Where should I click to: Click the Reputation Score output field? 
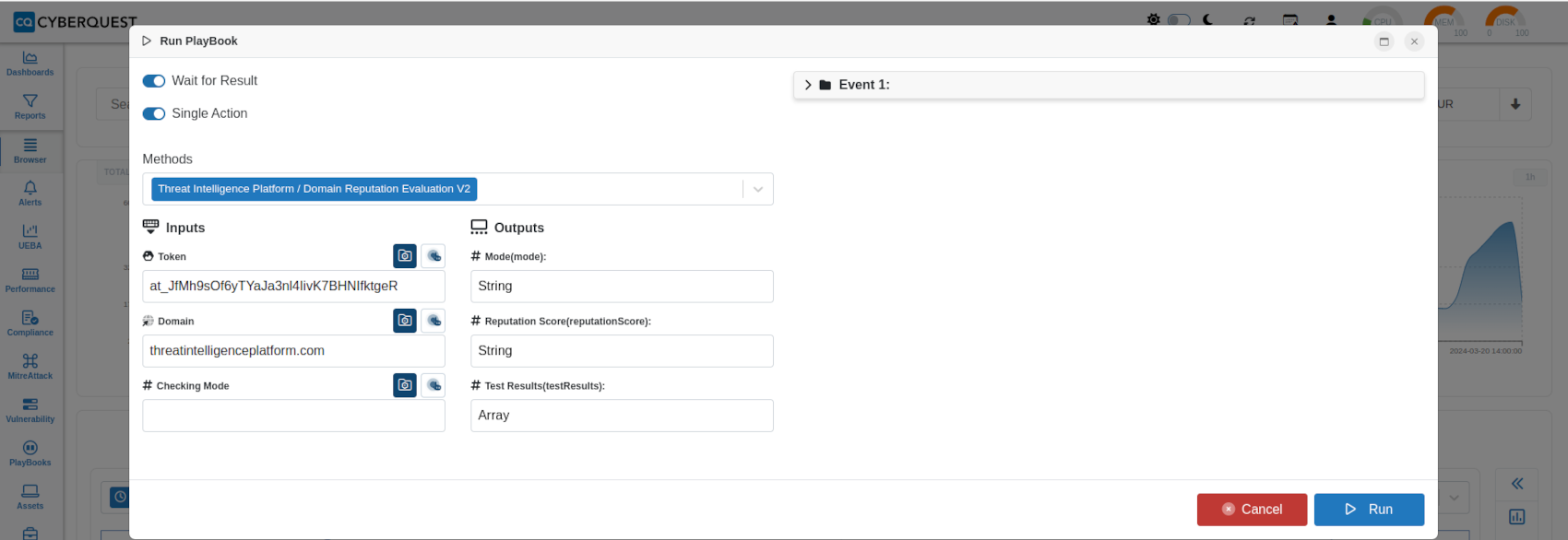[622, 351]
